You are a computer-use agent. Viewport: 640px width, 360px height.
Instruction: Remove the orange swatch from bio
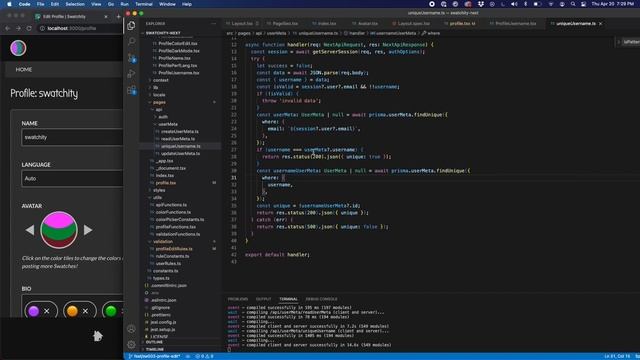click(x=85, y=311)
